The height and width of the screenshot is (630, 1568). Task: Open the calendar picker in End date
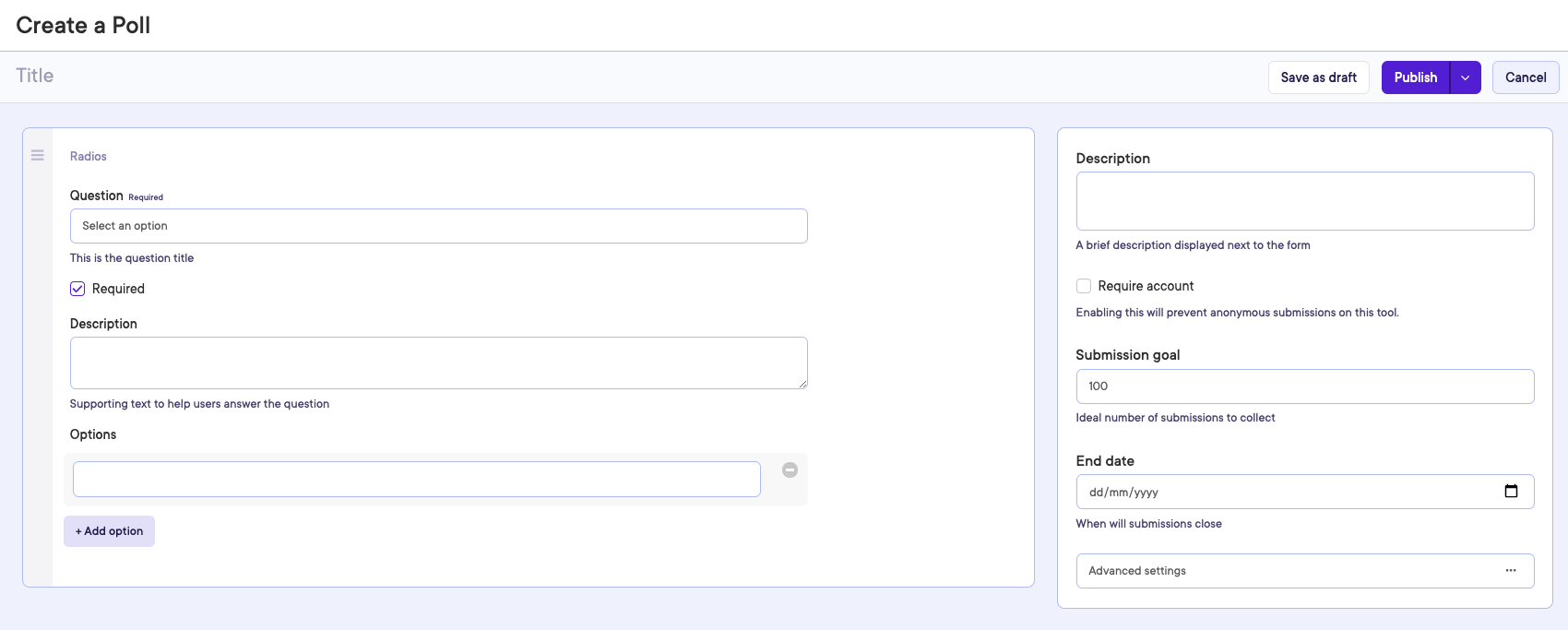click(x=1511, y=492)
